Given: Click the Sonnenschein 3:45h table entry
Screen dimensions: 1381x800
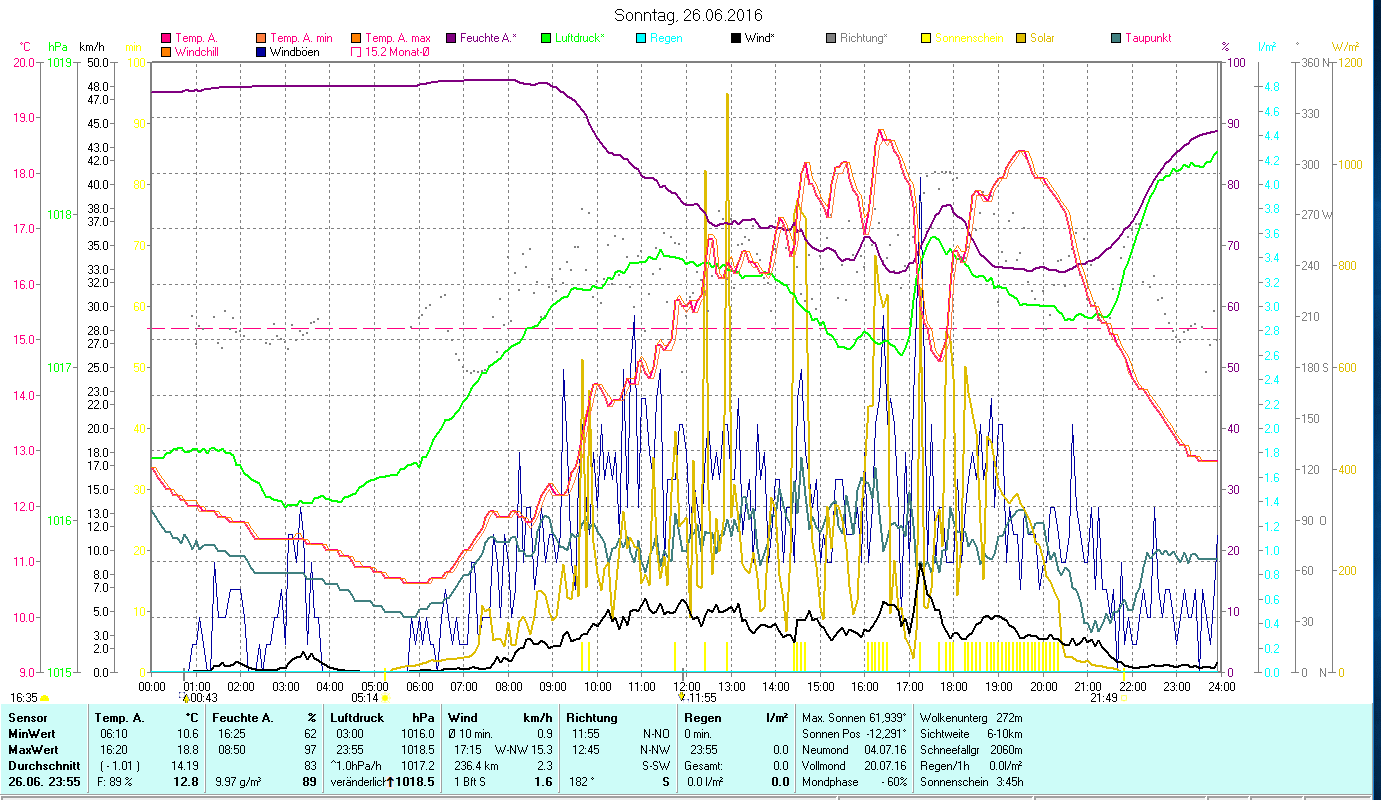Looking at the screenshot, I should coord(970,782).
